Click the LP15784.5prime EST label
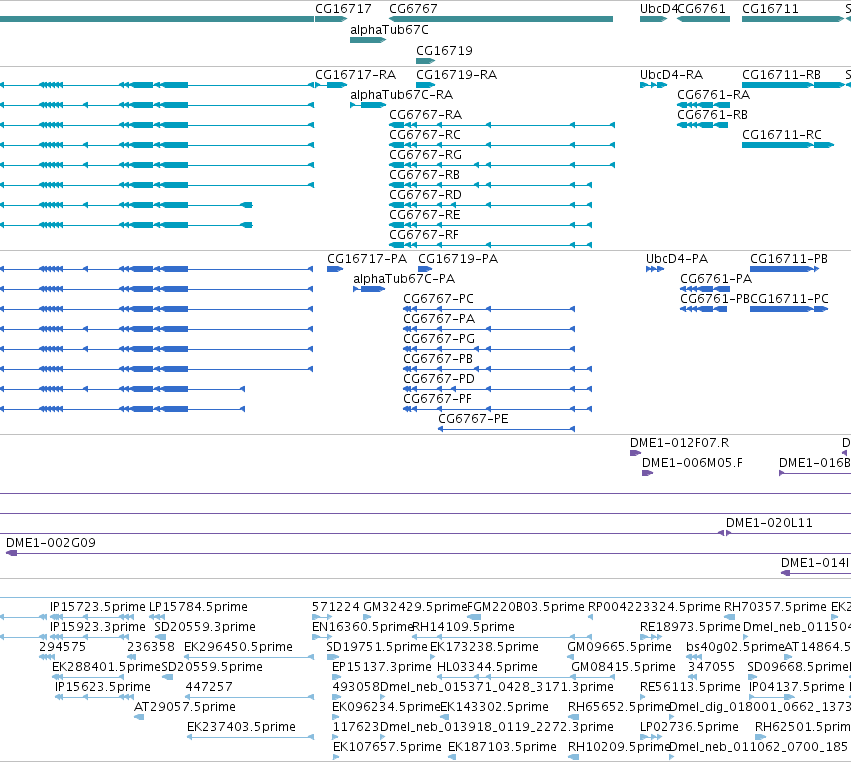This screenshot has width=851, height=762. 198,606
